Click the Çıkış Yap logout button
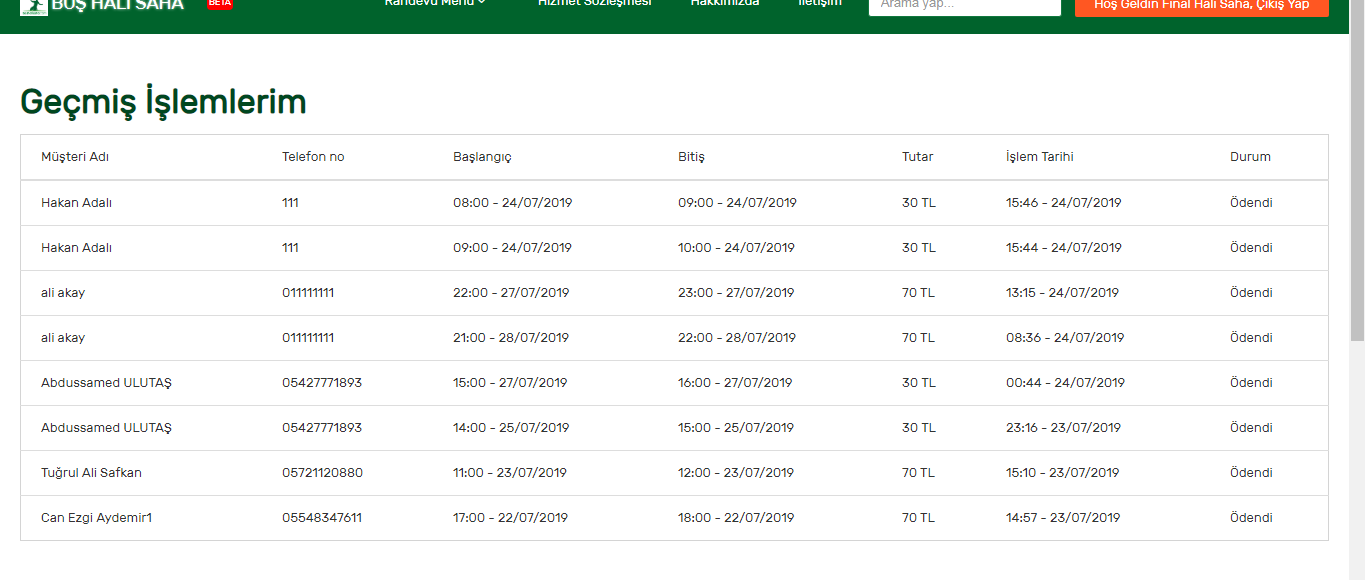 pos(1202,6)
